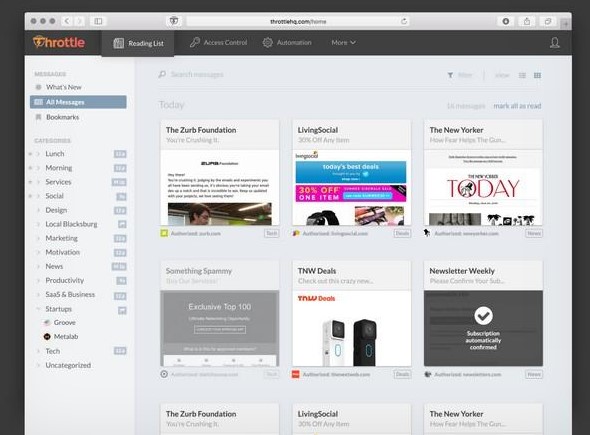Select the Uncategorized category
This screenshot has height=435, width=590.
[68, 365]
